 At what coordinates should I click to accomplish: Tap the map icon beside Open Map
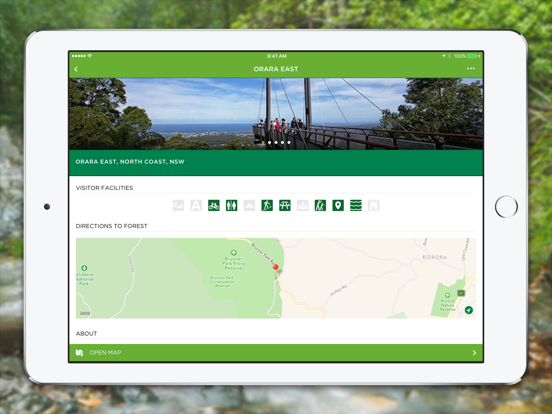(x=80, y=352)
